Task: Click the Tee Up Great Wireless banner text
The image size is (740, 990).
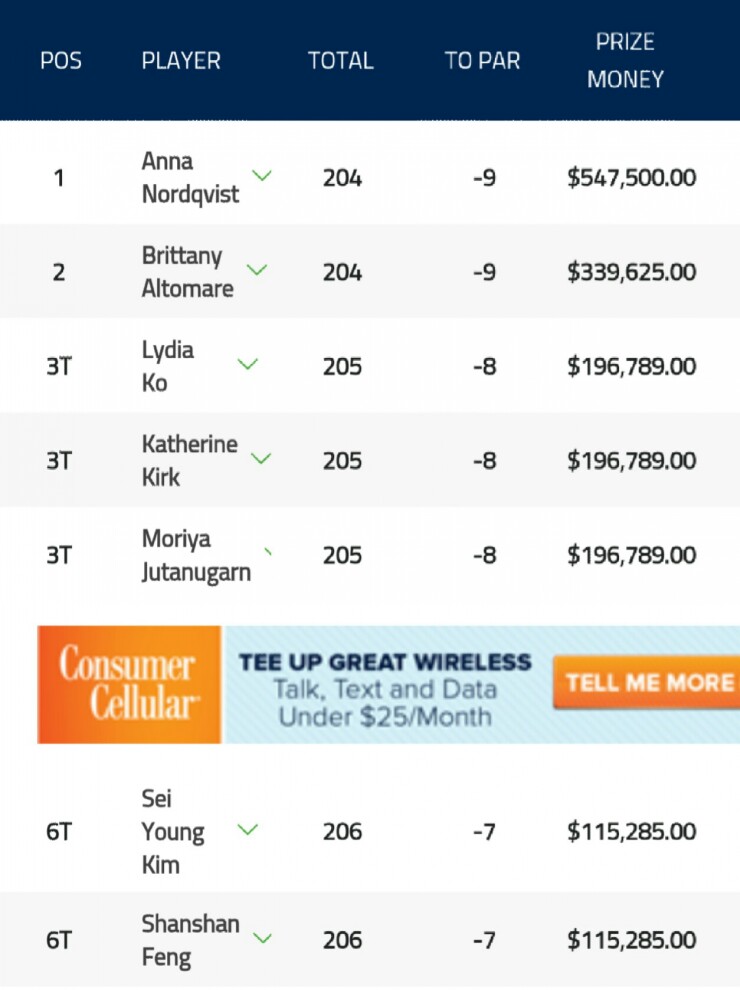Action: (x=385, y=662)
